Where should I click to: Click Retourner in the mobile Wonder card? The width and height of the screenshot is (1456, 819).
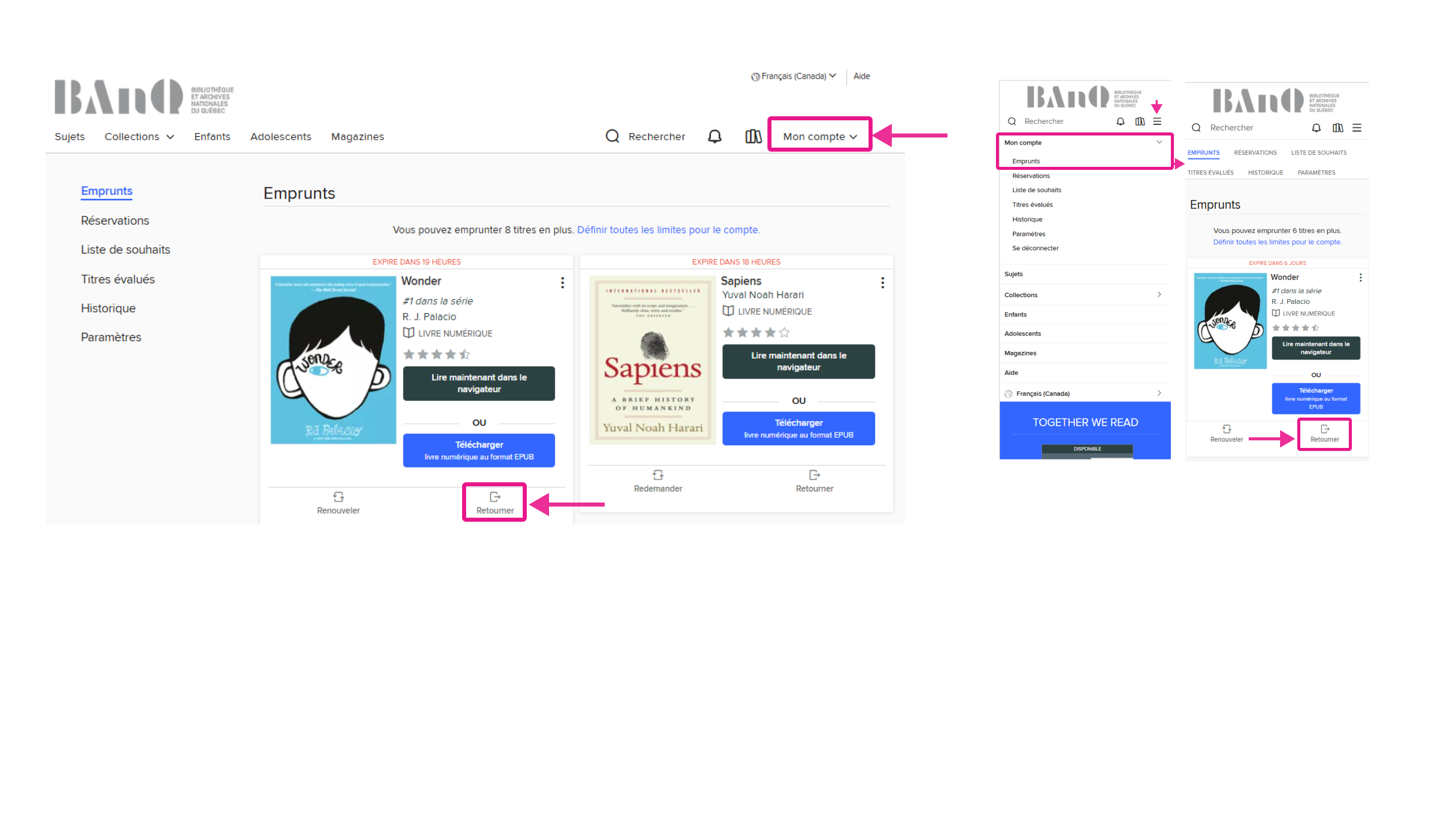(1325, 434)
